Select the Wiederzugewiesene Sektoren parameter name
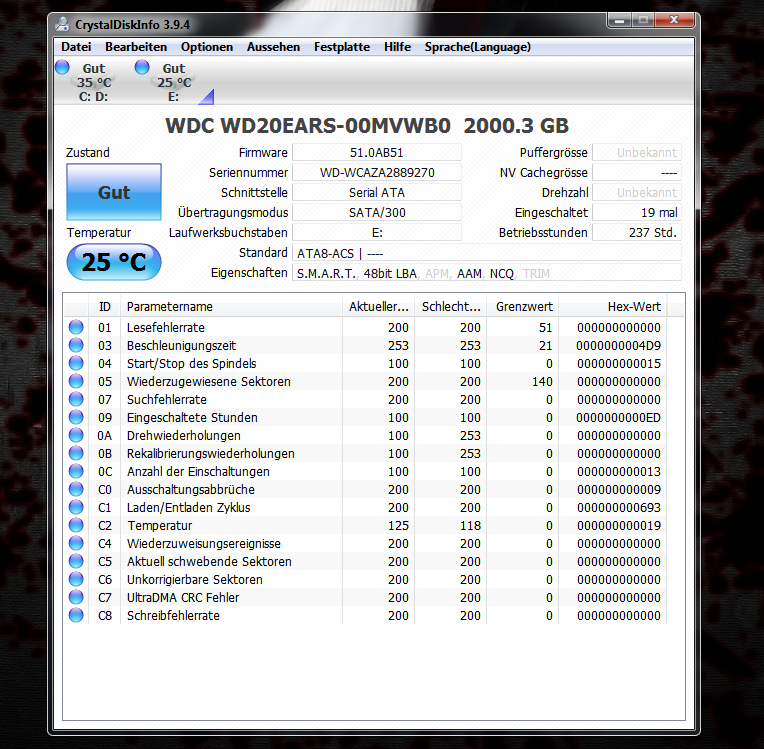 click(x=209, y=382)
